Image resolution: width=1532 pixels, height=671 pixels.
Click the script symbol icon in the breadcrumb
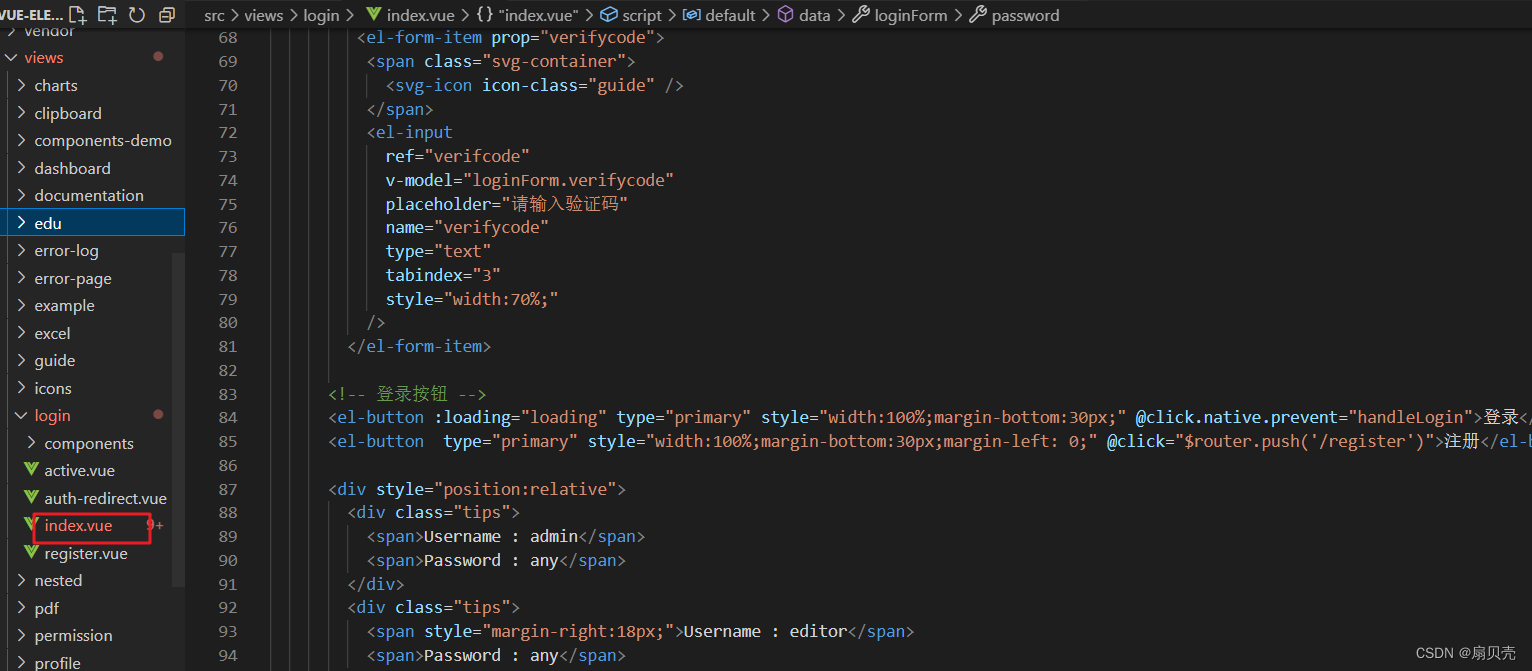(x=609, y=15)
